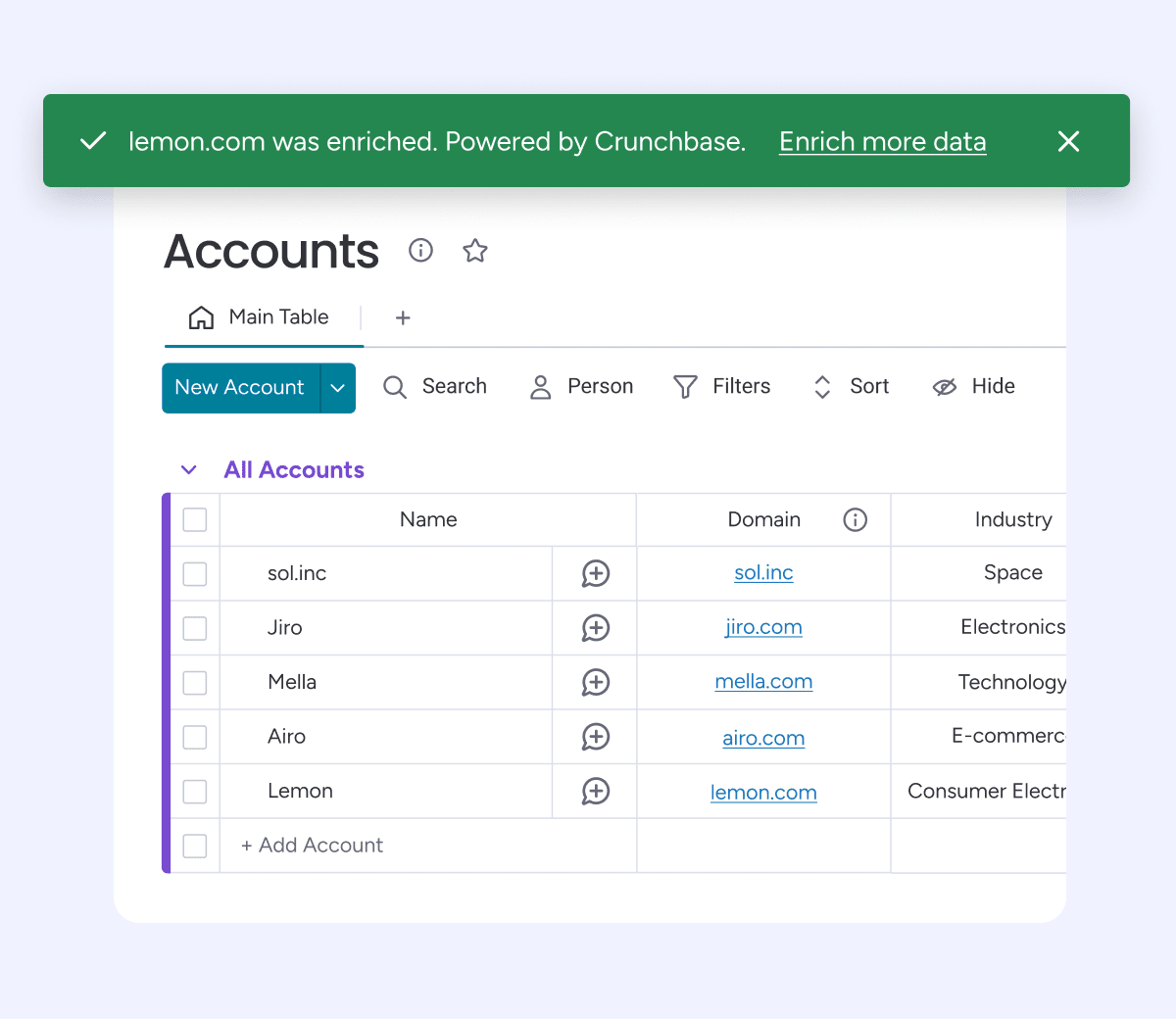Screen dimensions: 1176x1019
Task: Check the Add Account row checkbox
Action: coord(195,846)
